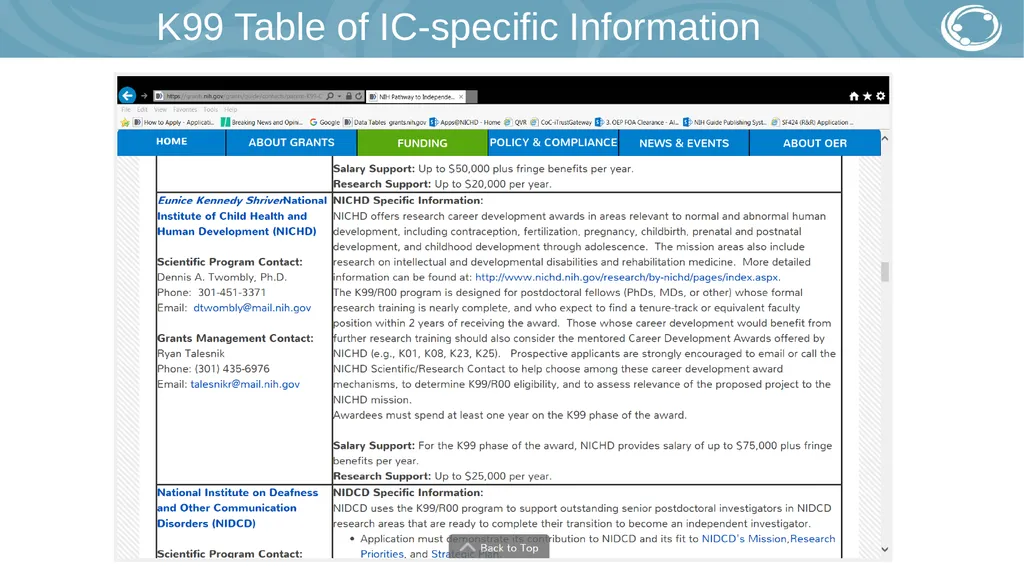Open Eunice Kennedy Shriver NICHD institute link

click(242, 216)
